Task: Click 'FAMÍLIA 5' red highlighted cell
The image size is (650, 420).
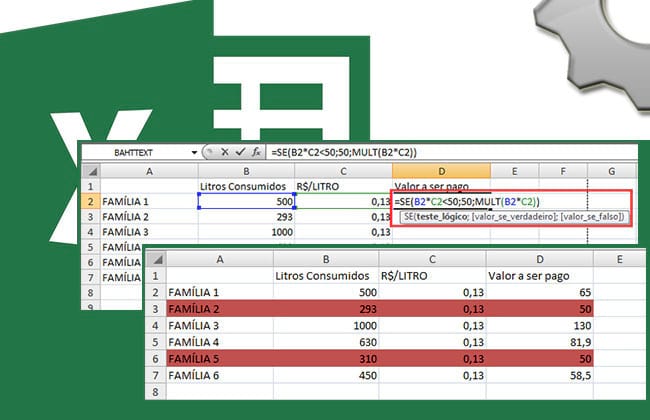Action: [x=220, y=359]
